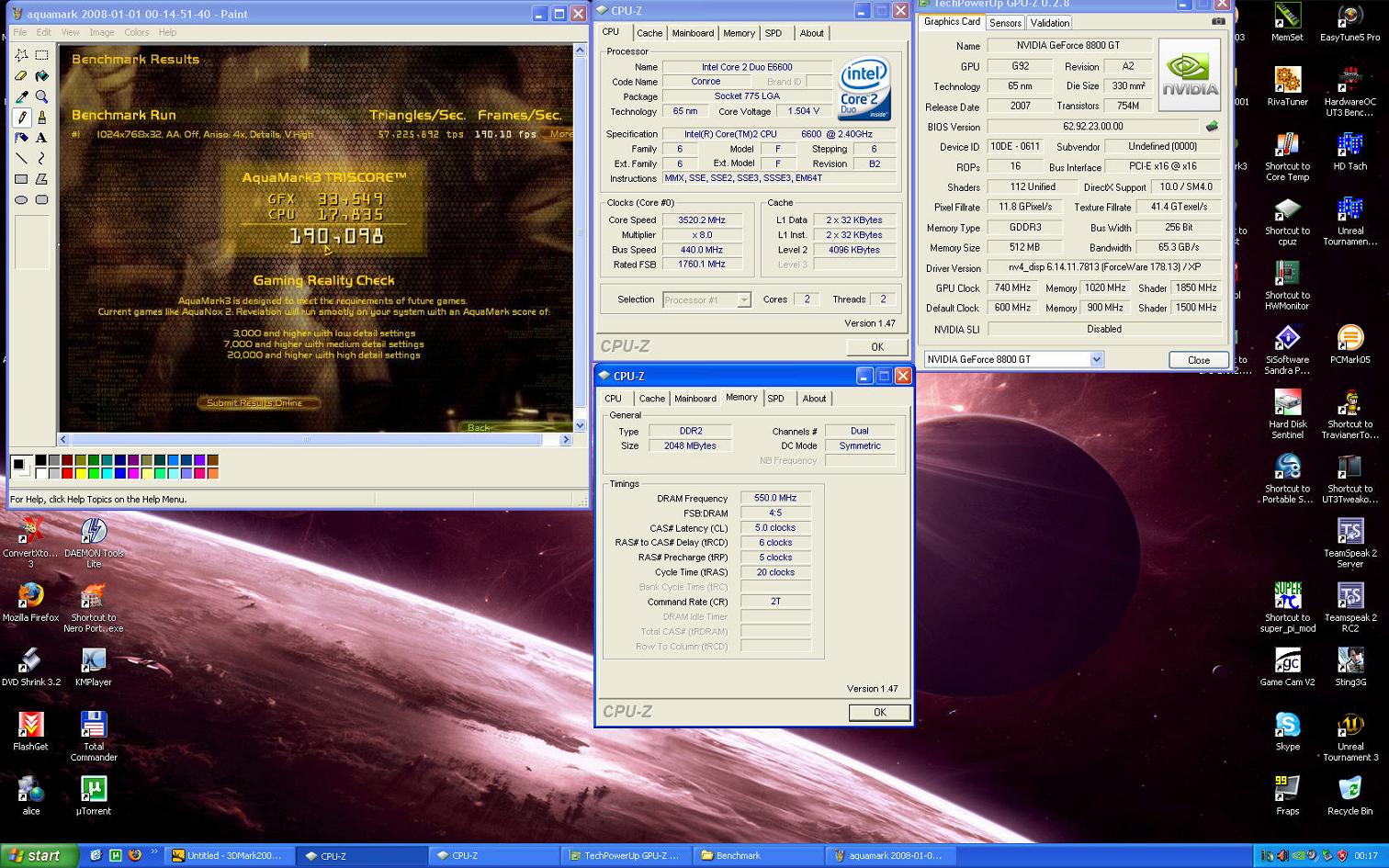Pick the yellow color in Paint palette
The height and width of the screenshot is (868, 1389).
coord(81,473)
